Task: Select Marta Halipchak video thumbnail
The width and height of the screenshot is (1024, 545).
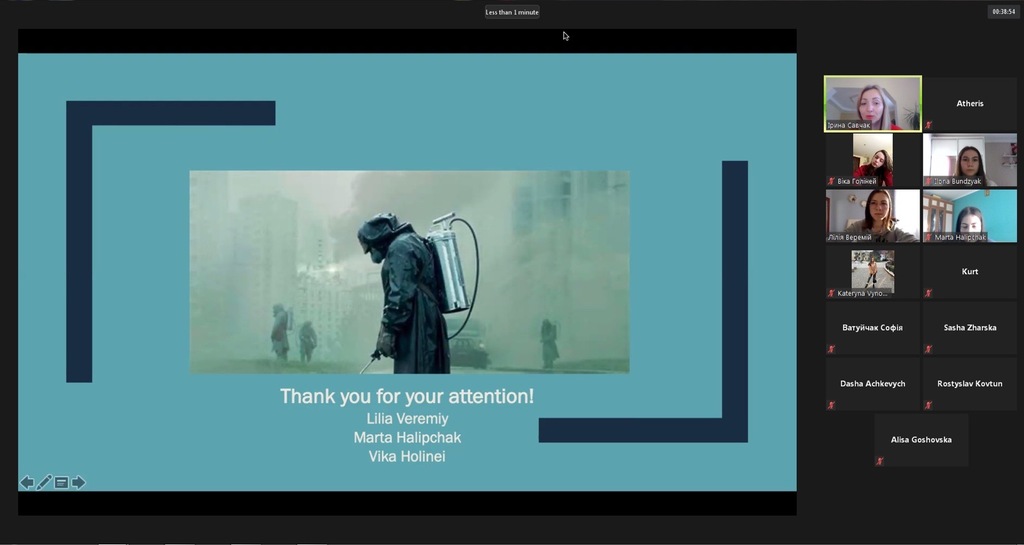Action: pyautogui.click(x=970, y=216)
